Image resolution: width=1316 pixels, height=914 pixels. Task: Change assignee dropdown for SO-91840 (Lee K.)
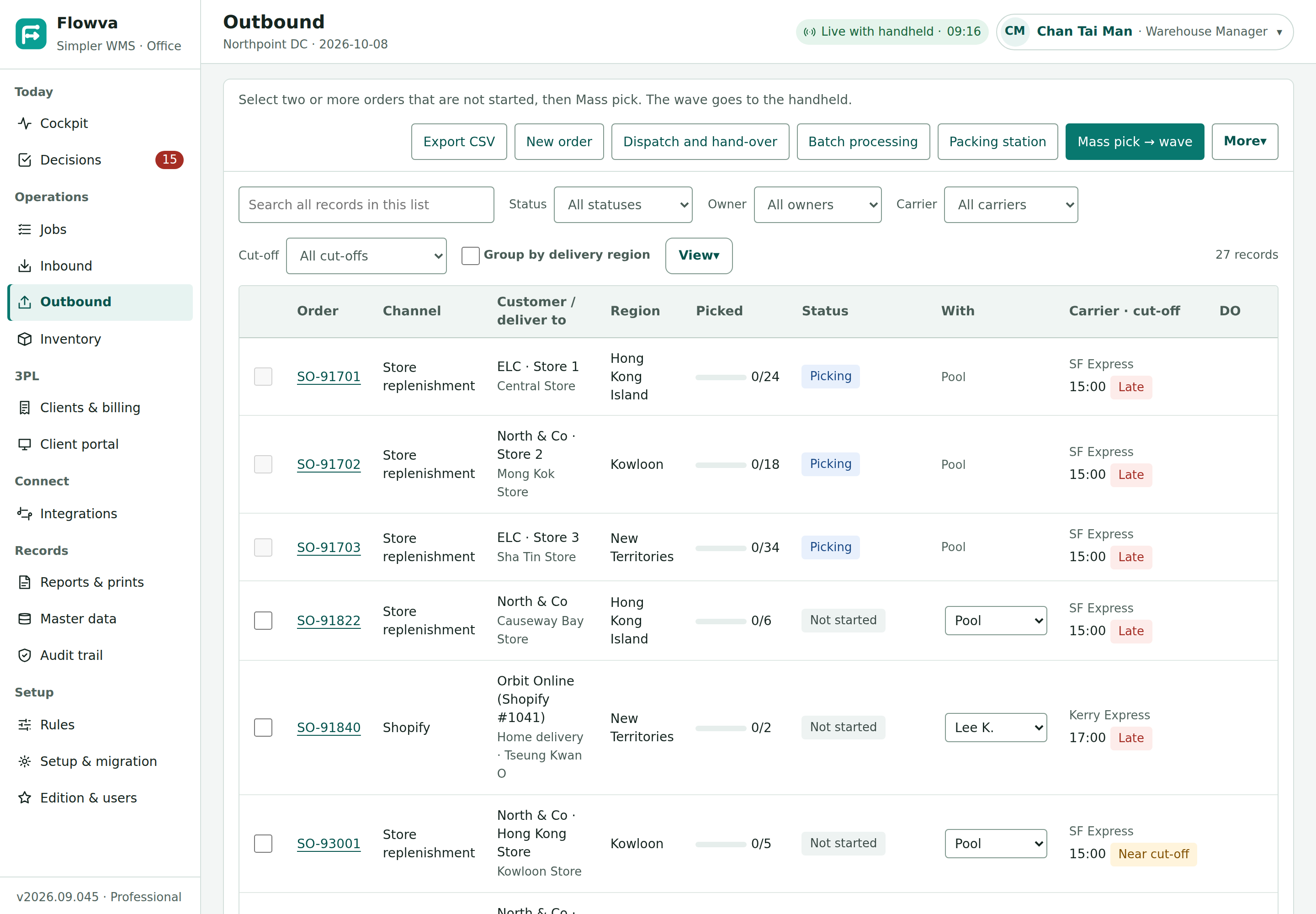[x=995, y=727]
